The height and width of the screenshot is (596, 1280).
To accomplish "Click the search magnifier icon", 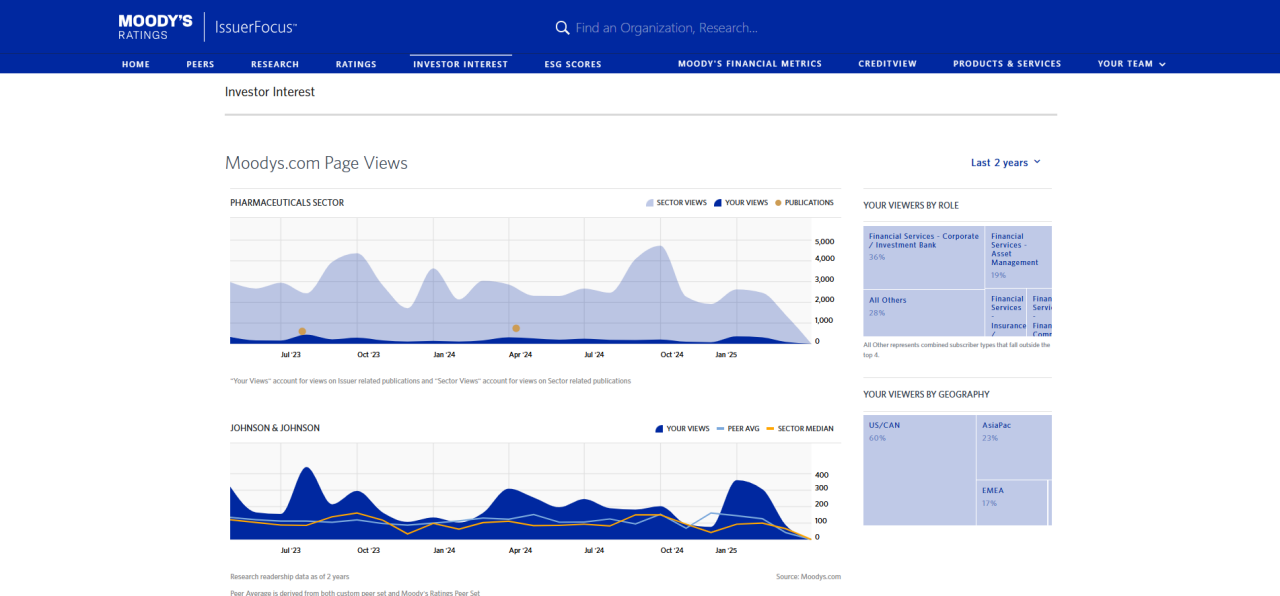I will point(562,28).
